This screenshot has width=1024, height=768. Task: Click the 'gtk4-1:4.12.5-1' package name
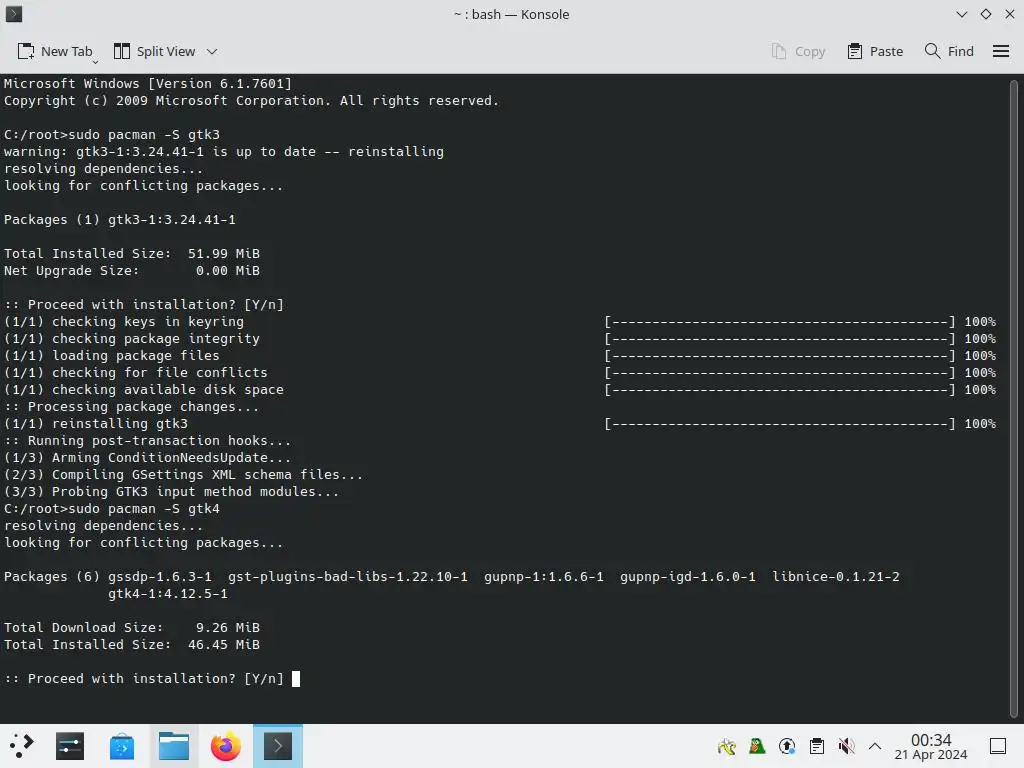tap(168, 594)
